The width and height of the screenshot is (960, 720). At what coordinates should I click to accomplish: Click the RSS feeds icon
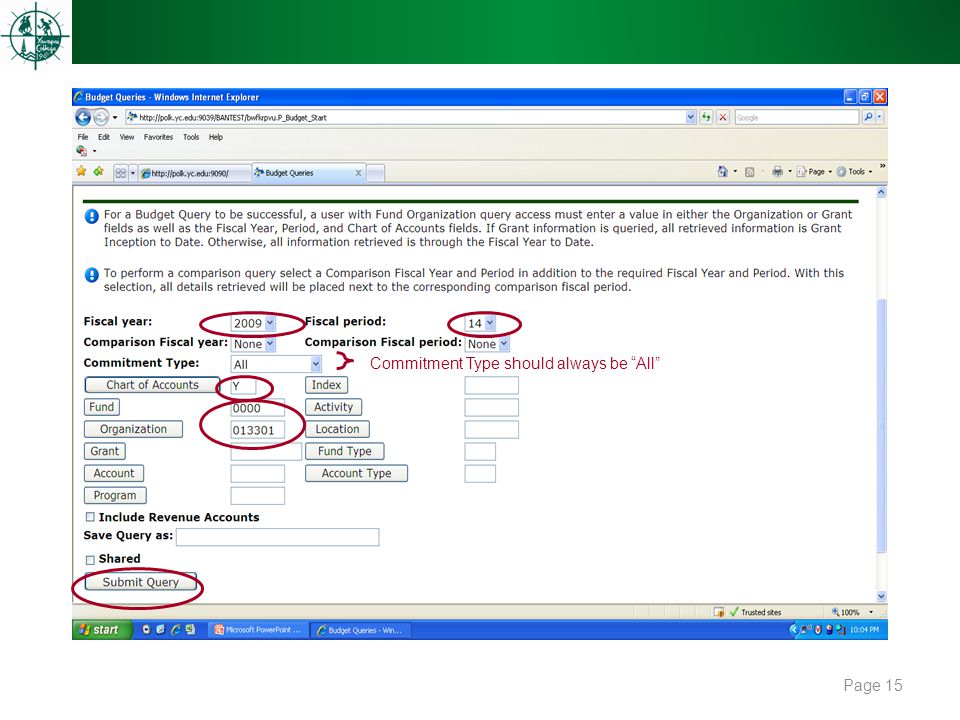tap(749, 172)
